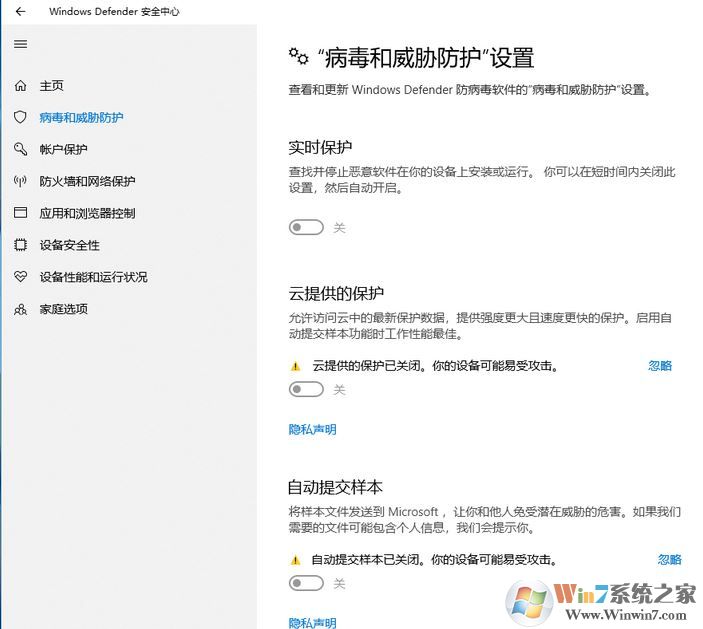Click the back arrow in title bar

[x=21, y=11]
